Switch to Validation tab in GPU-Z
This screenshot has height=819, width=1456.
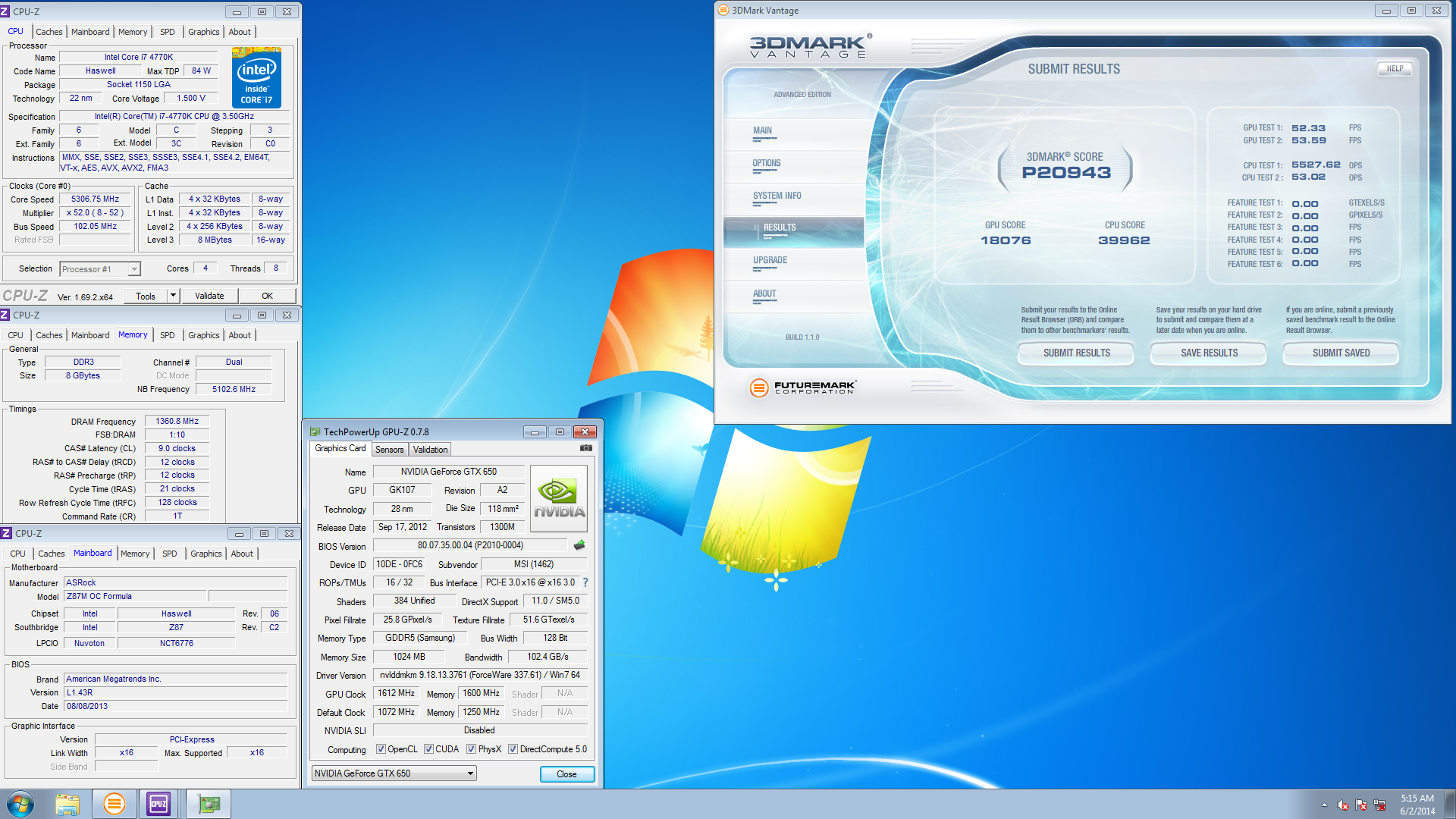[430, 450]
